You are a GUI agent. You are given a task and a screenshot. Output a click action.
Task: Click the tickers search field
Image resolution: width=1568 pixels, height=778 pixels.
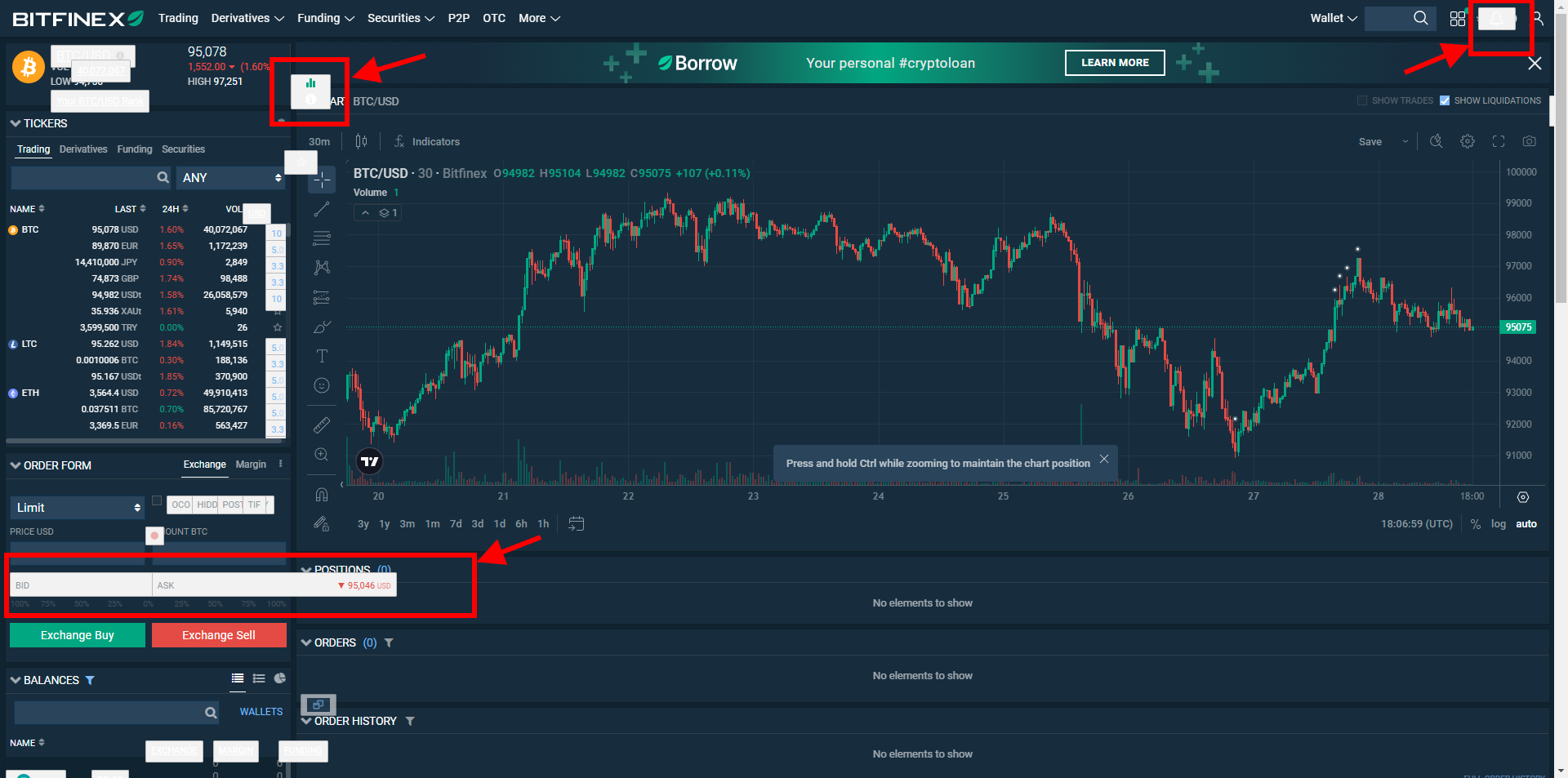(91, 178)
